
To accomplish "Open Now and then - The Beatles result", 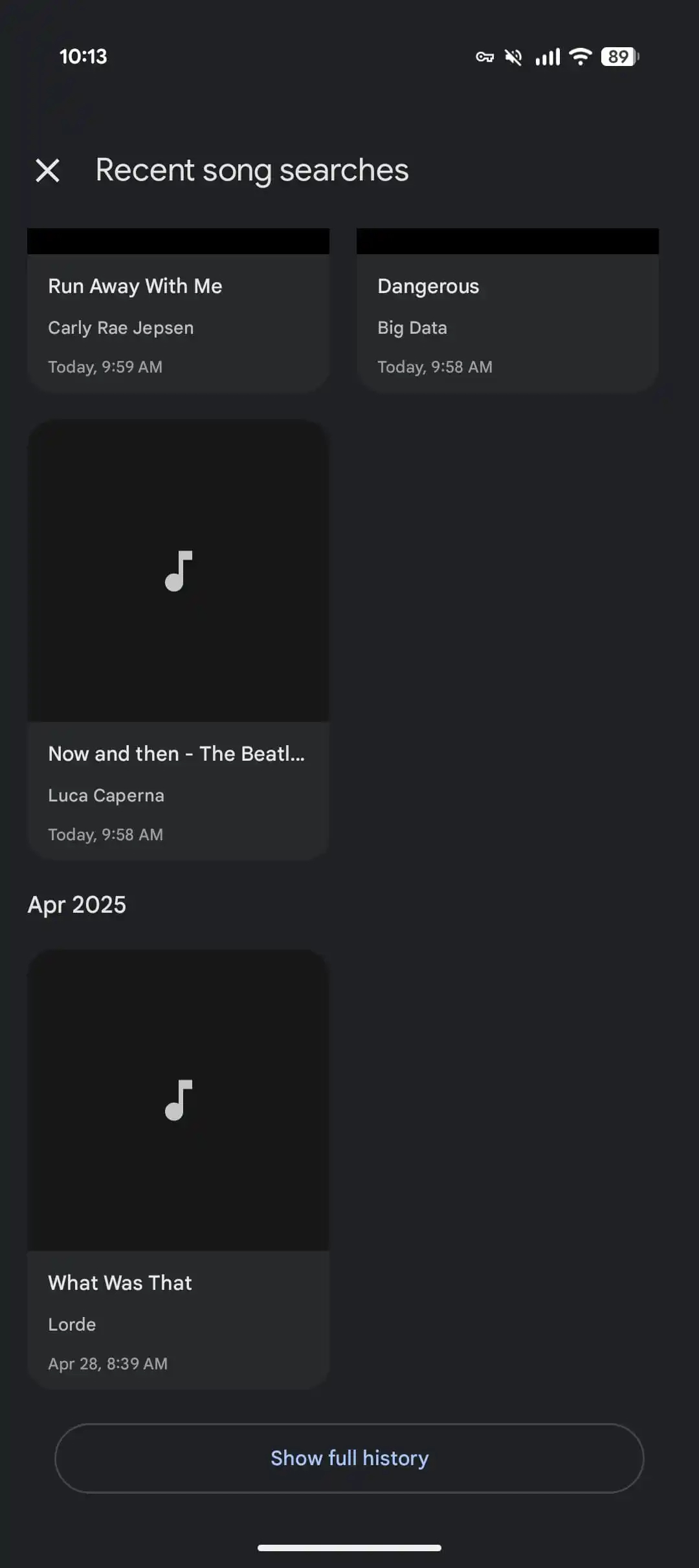I will tap(176, 754).
